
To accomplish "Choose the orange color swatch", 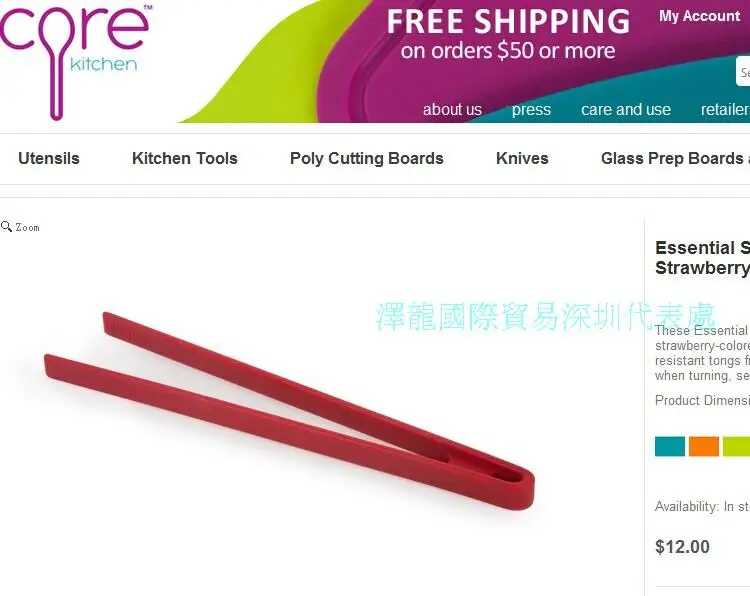I will point(704,446).
